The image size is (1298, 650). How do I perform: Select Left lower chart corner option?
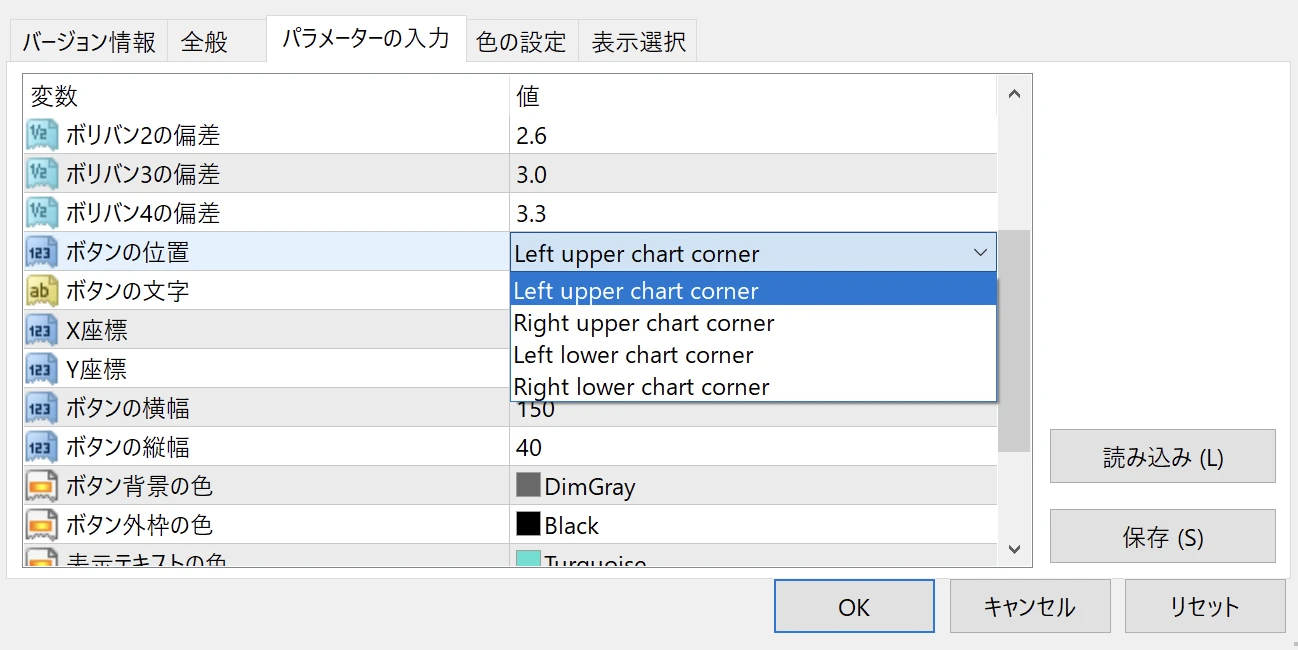click(633, 355)
